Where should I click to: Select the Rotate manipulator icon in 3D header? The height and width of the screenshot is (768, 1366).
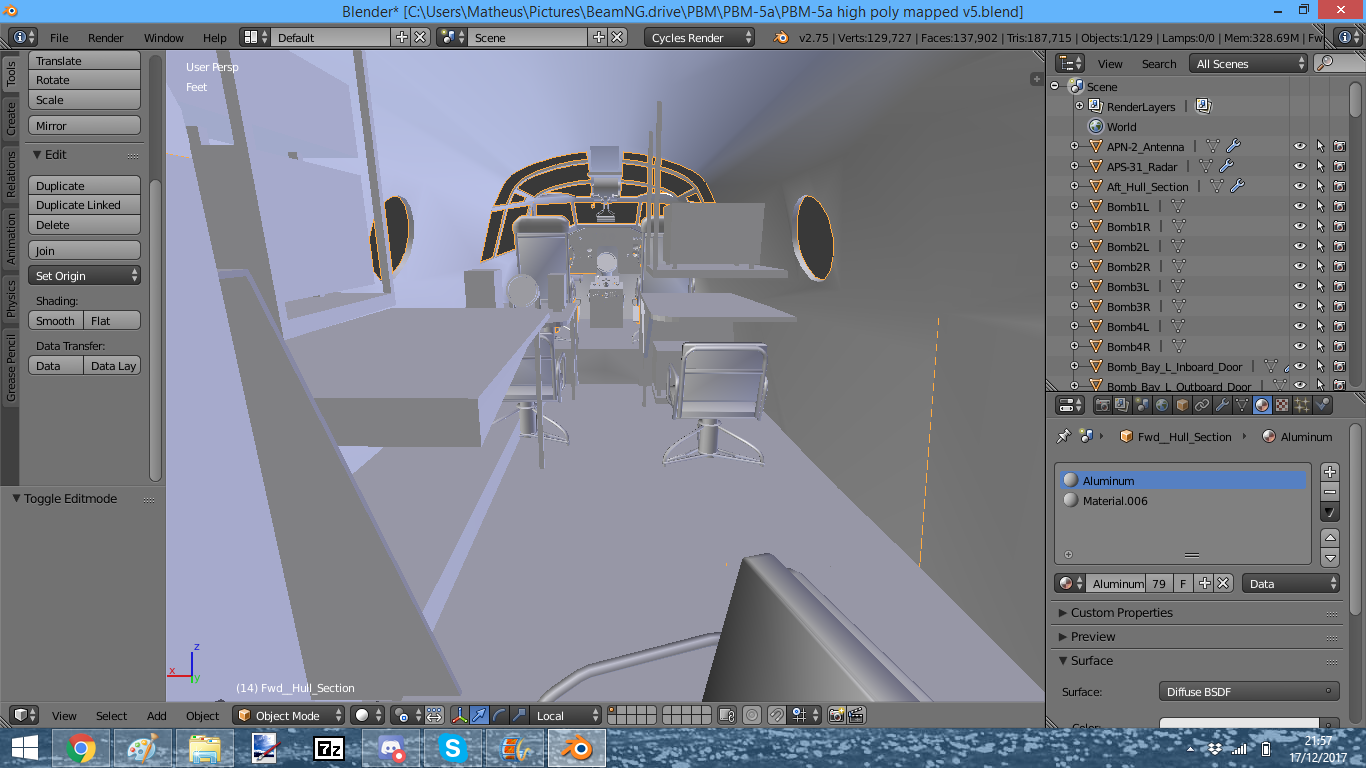click(x=500, y=715)
